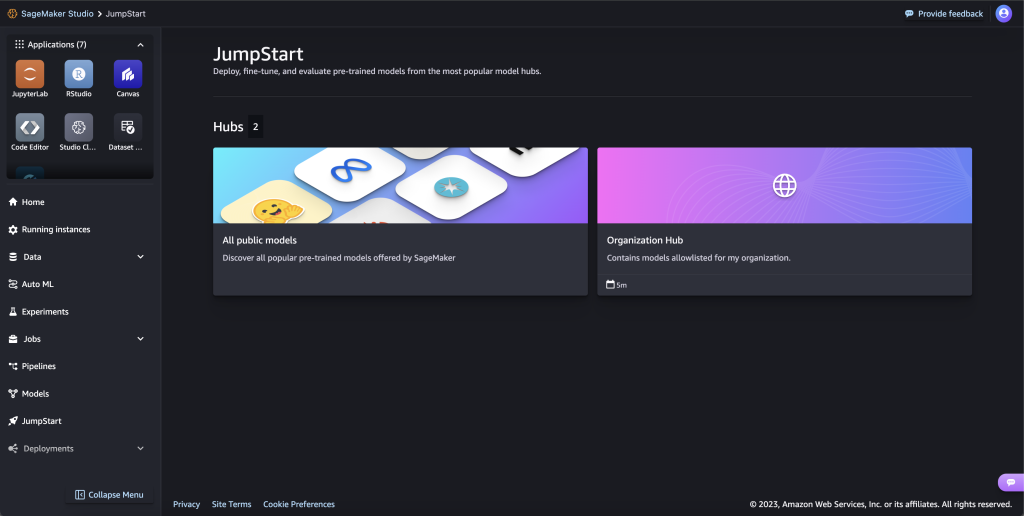Click Provide feedback button
The height and width of the screenshot is (516, 1024).
tap(944, 14)
